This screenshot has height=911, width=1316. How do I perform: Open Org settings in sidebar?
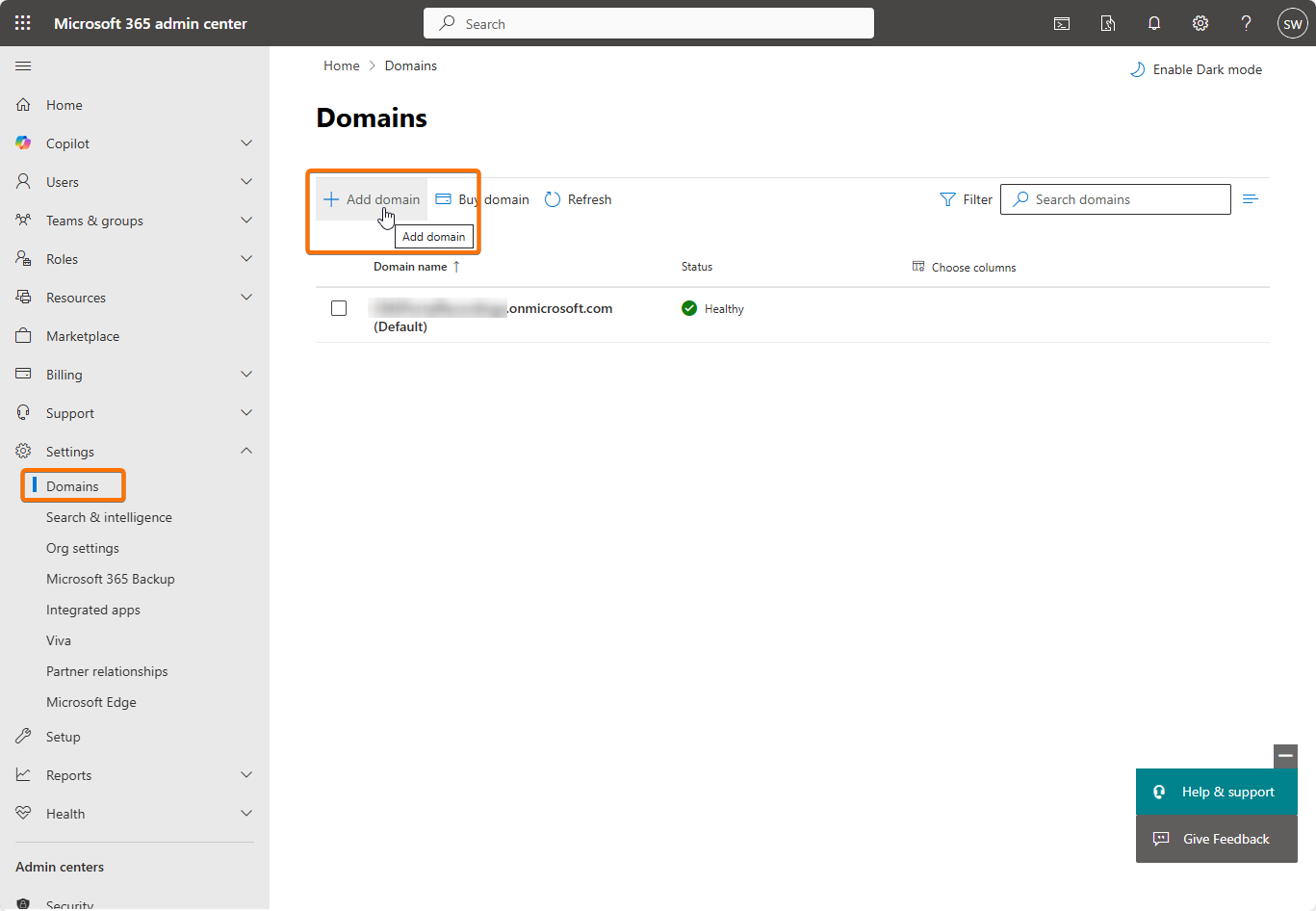(83, 548)
